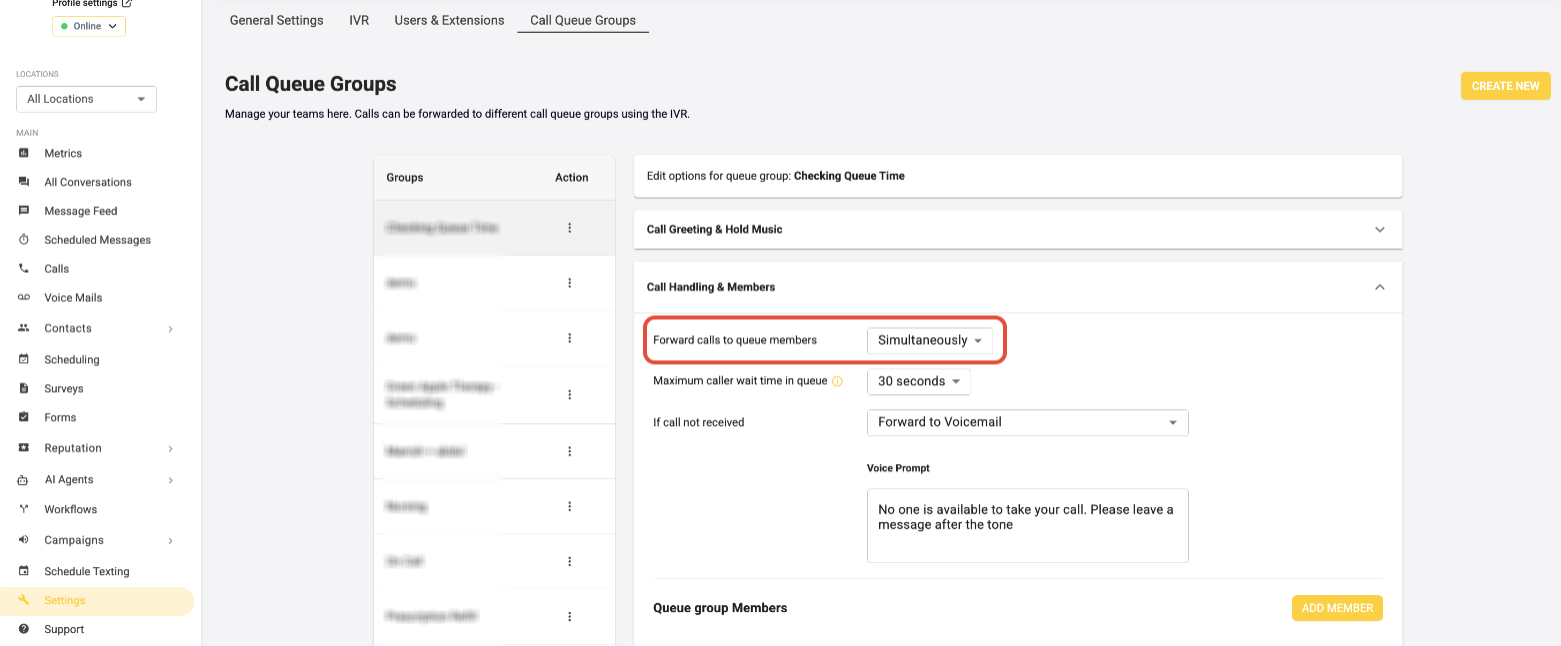1561x646 pixels.
Task: Open the Simultaneously forwarding dropdown
Action: tap(930, 340)
